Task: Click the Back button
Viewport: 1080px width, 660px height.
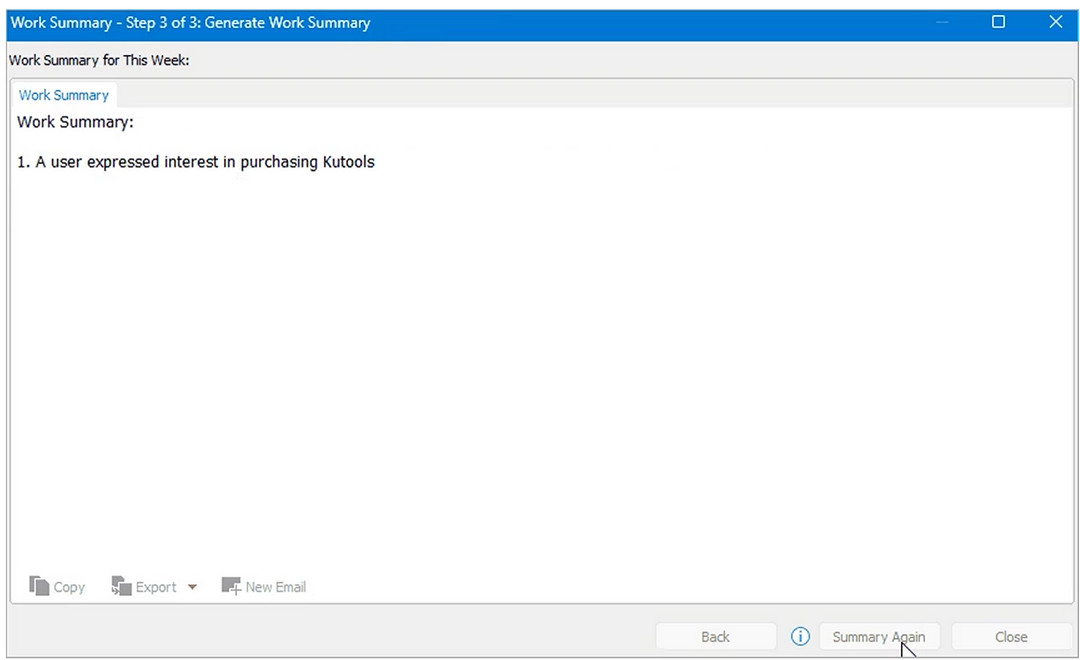Action: (715, 636)
